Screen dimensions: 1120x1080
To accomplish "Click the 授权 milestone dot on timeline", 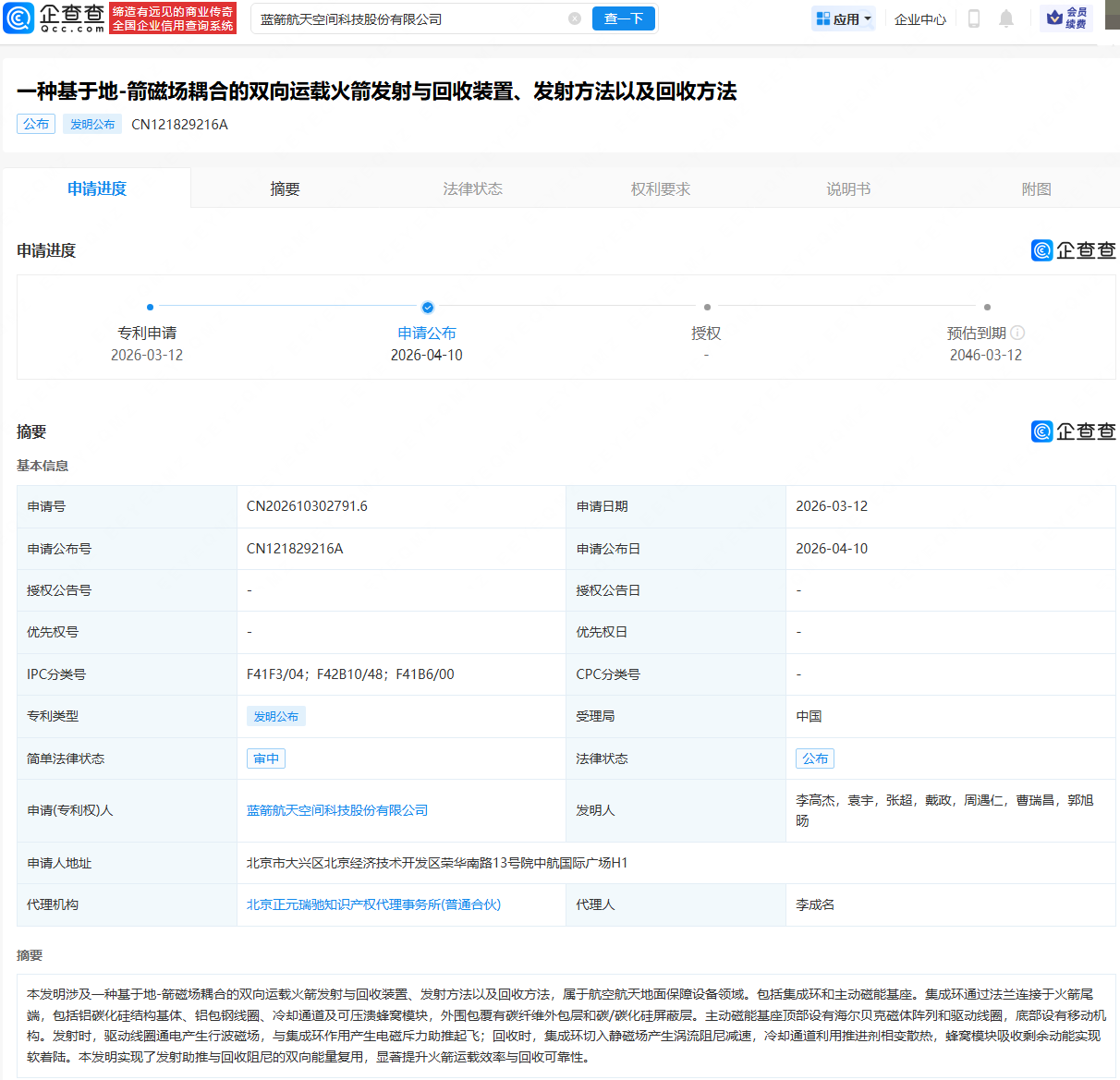I will (x=707, y=308).
